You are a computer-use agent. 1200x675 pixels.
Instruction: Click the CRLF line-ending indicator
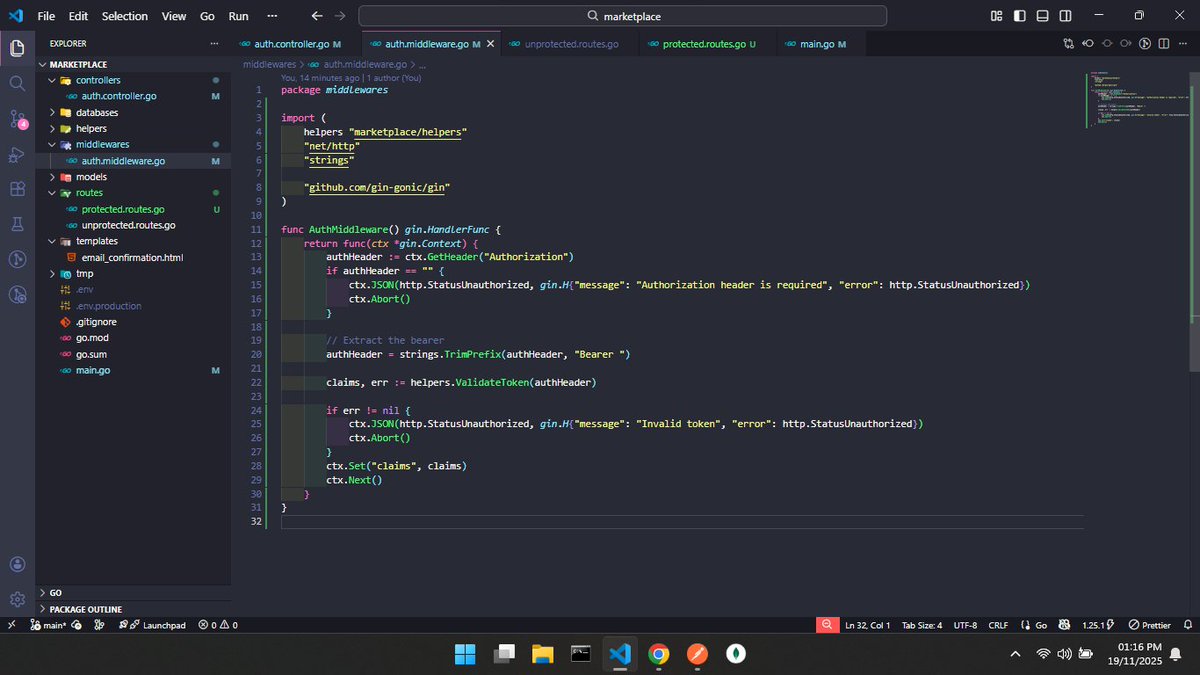click(x=997, y=624)
